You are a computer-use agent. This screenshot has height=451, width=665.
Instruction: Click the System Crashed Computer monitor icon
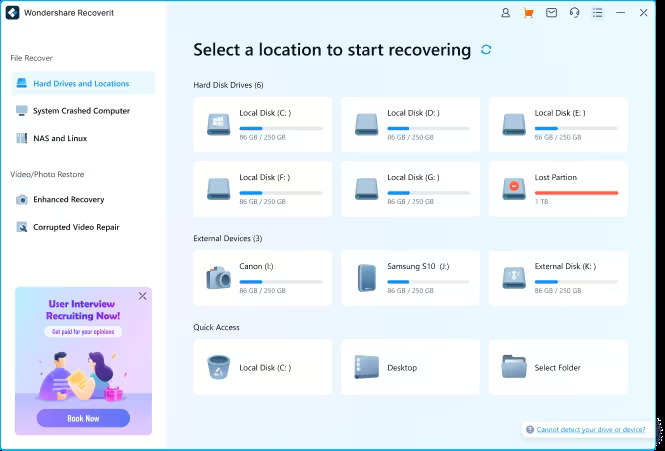[22, 111]
